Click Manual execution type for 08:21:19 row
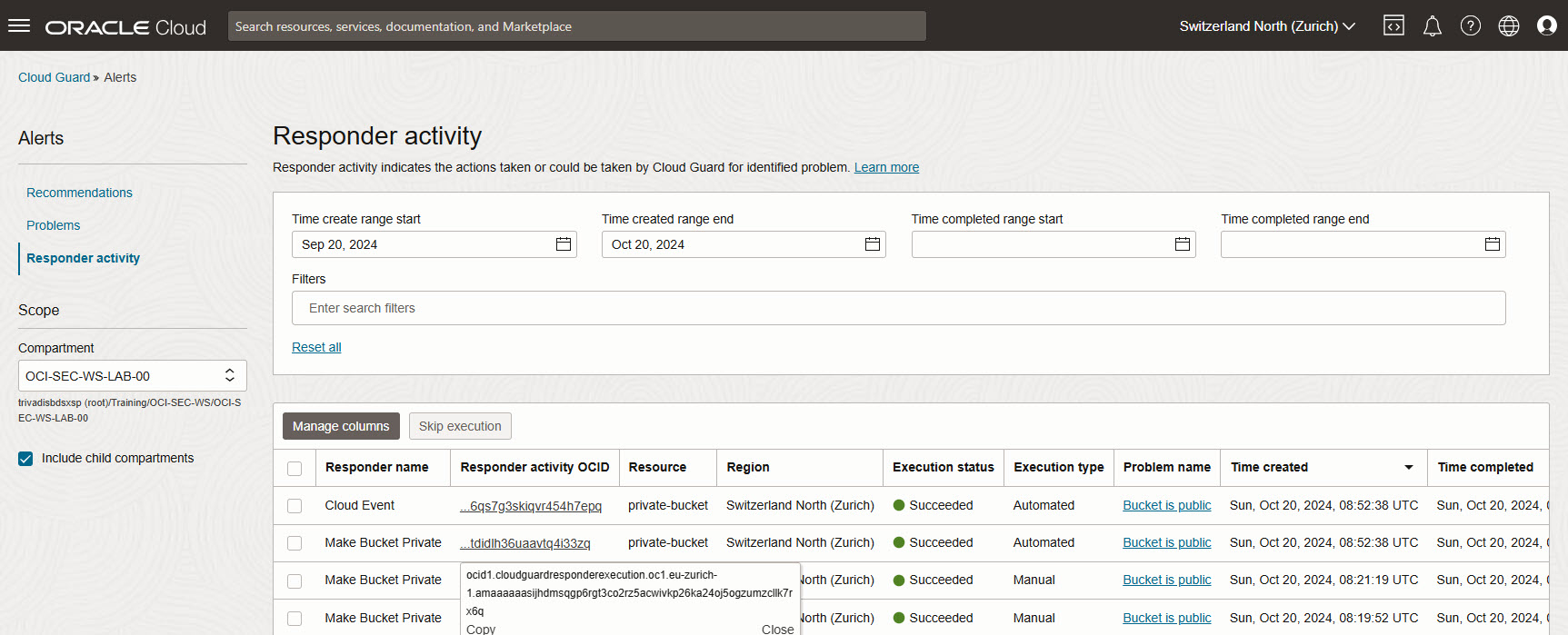 [x=1034, y=580]
